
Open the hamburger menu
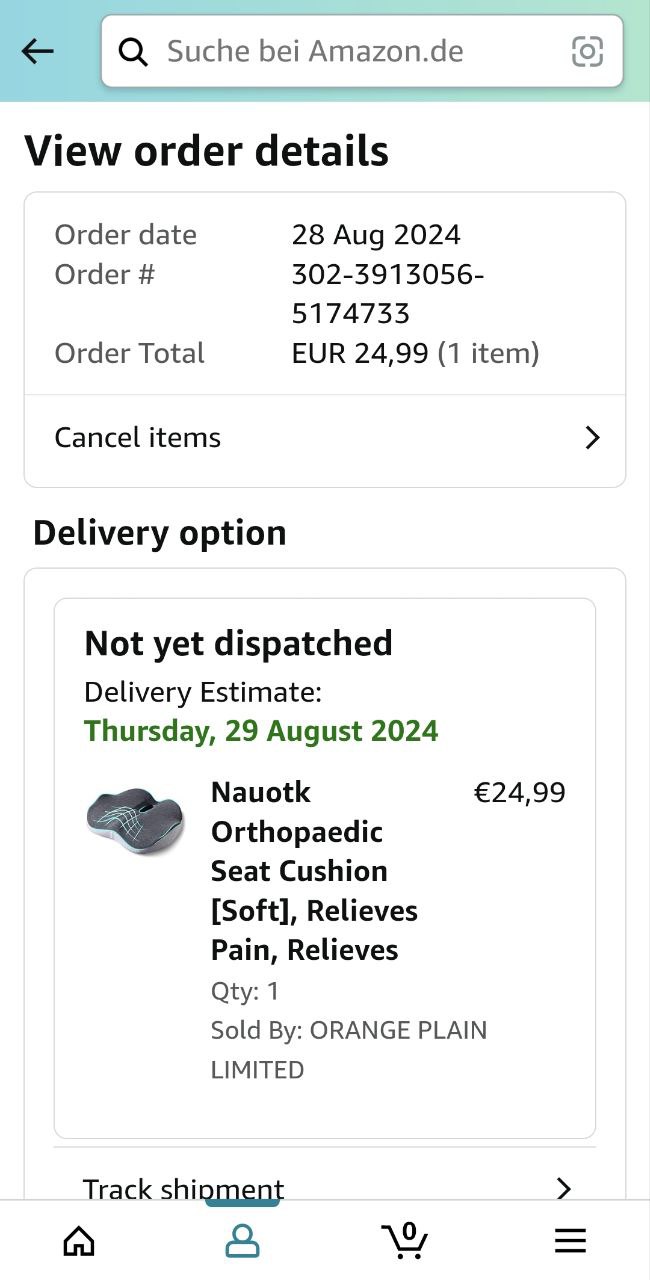pyautogui.click(x=570, y=1241)
